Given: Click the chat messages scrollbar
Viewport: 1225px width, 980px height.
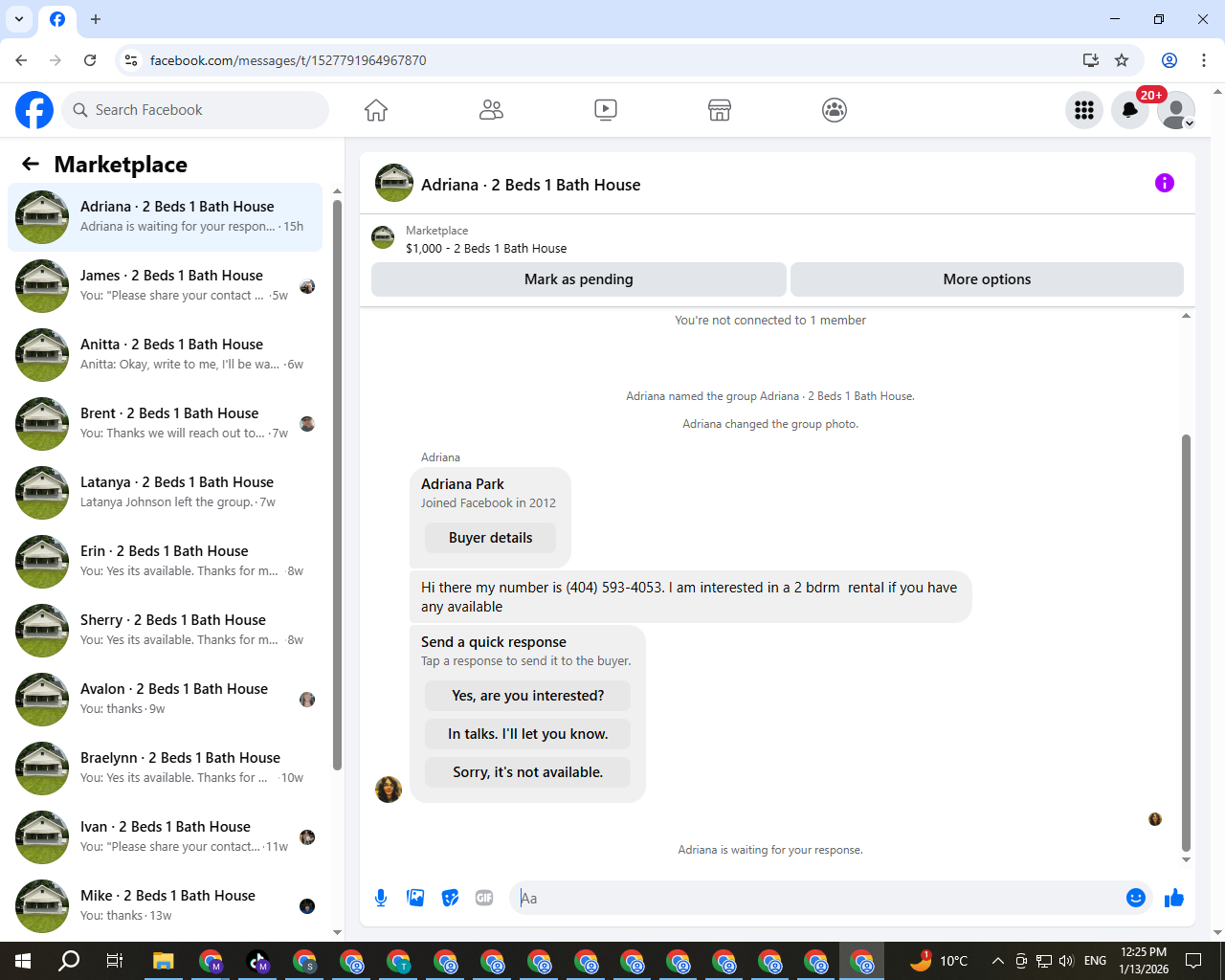Looking at the screenshot, I should (1186, 642).
